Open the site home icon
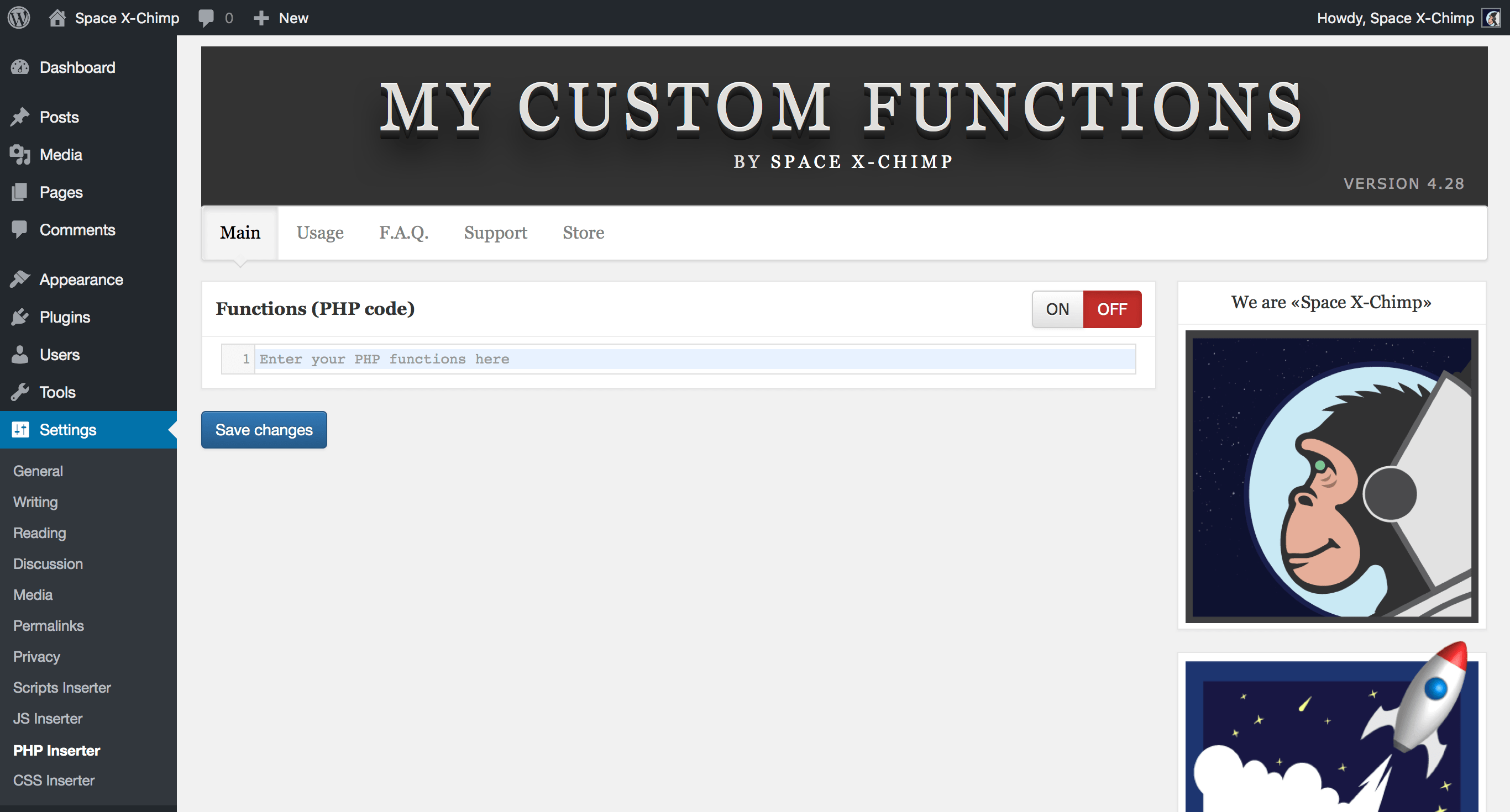This screenshot has height=812, width=1510. click(57, 18)
